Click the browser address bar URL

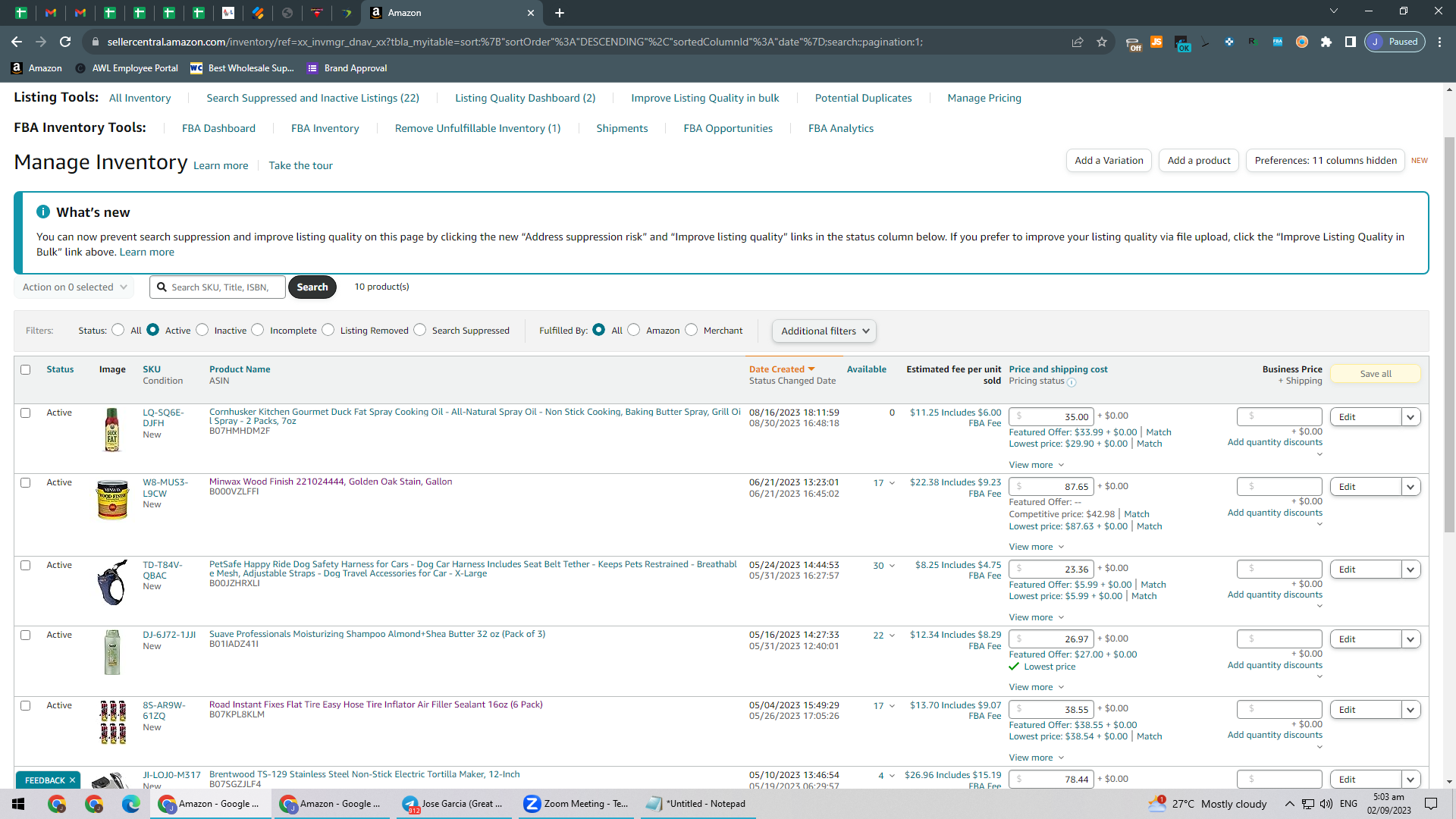(x=516, y=42)
